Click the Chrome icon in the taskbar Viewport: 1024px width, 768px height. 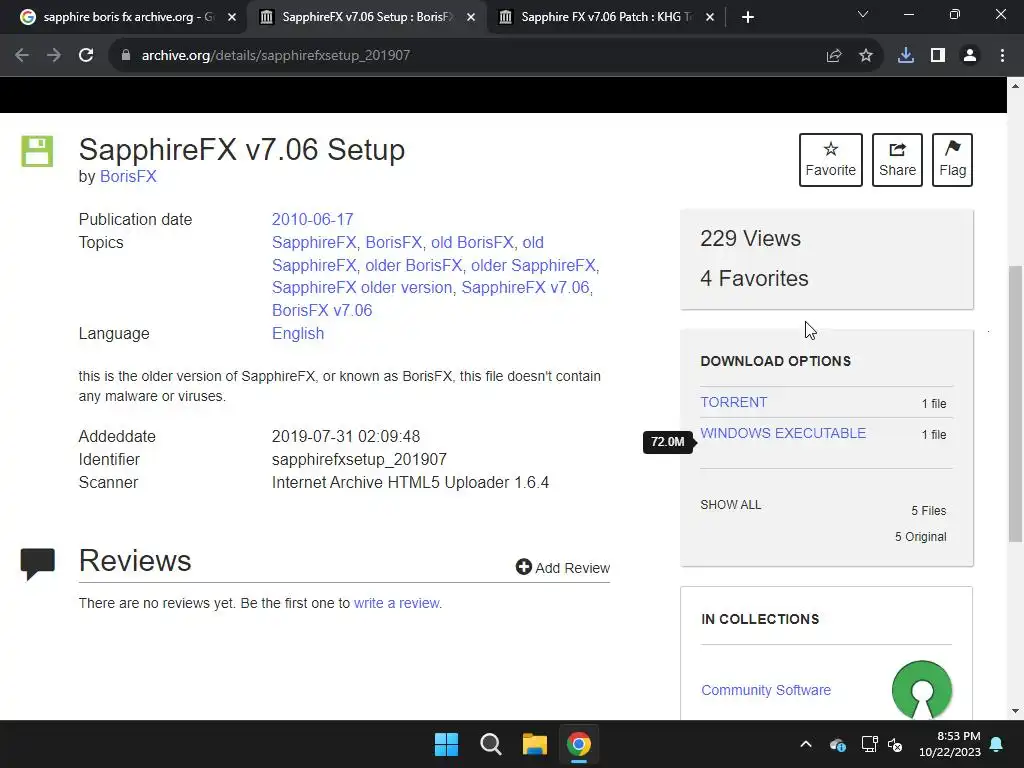(x=579, y=744)
